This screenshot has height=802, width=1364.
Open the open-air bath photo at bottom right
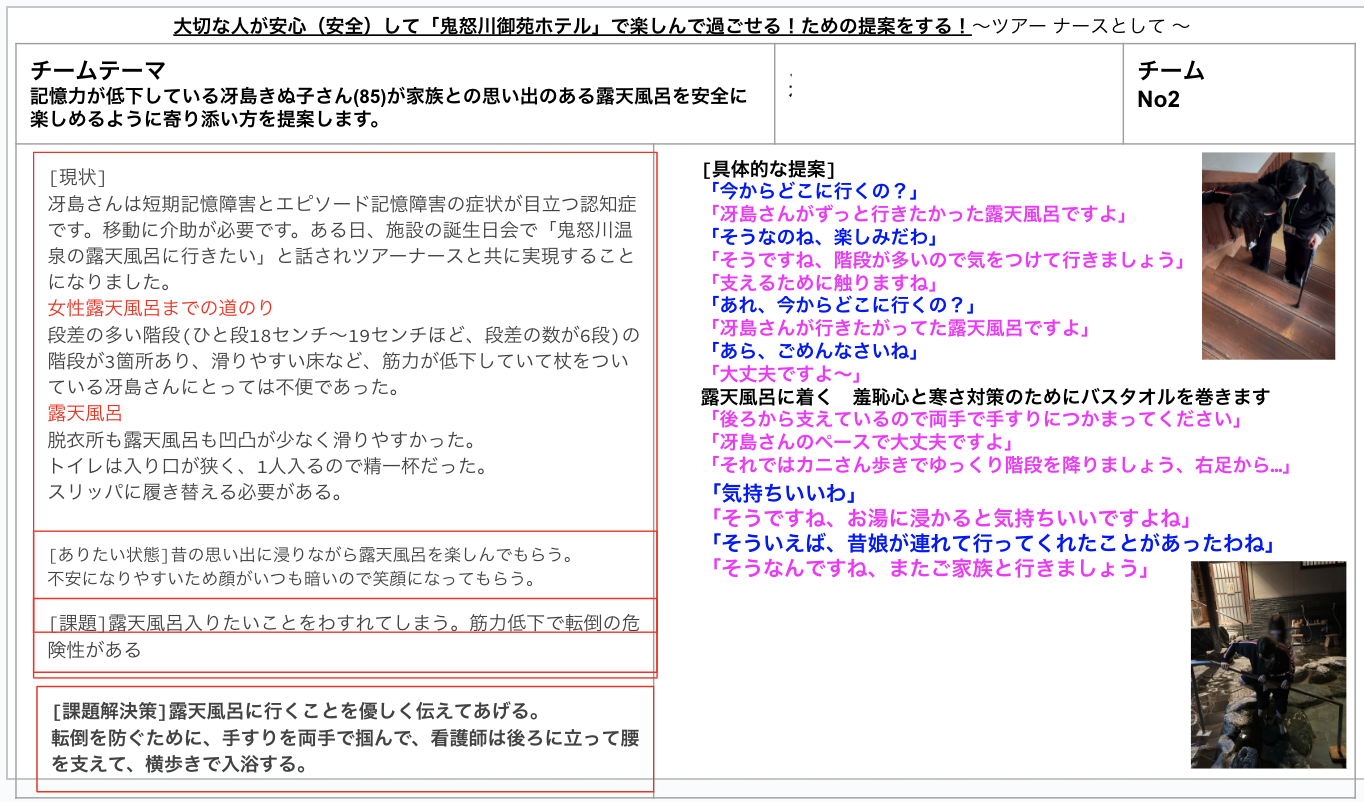coord(1267,664)
